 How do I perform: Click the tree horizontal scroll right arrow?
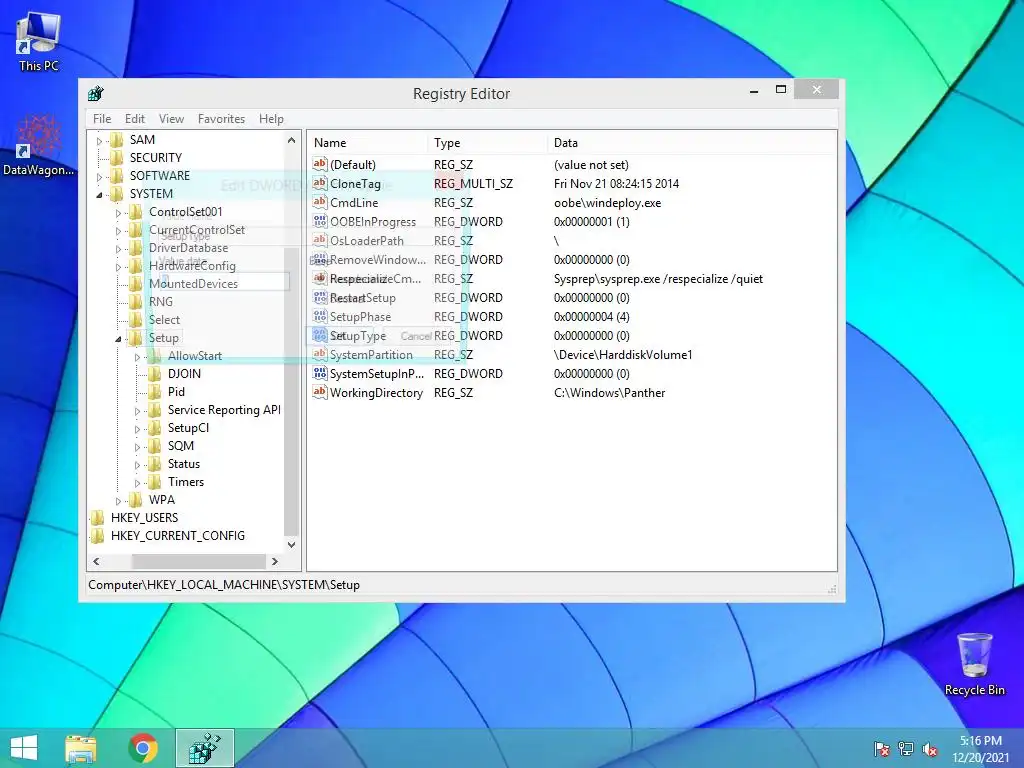tap(275, 562)
